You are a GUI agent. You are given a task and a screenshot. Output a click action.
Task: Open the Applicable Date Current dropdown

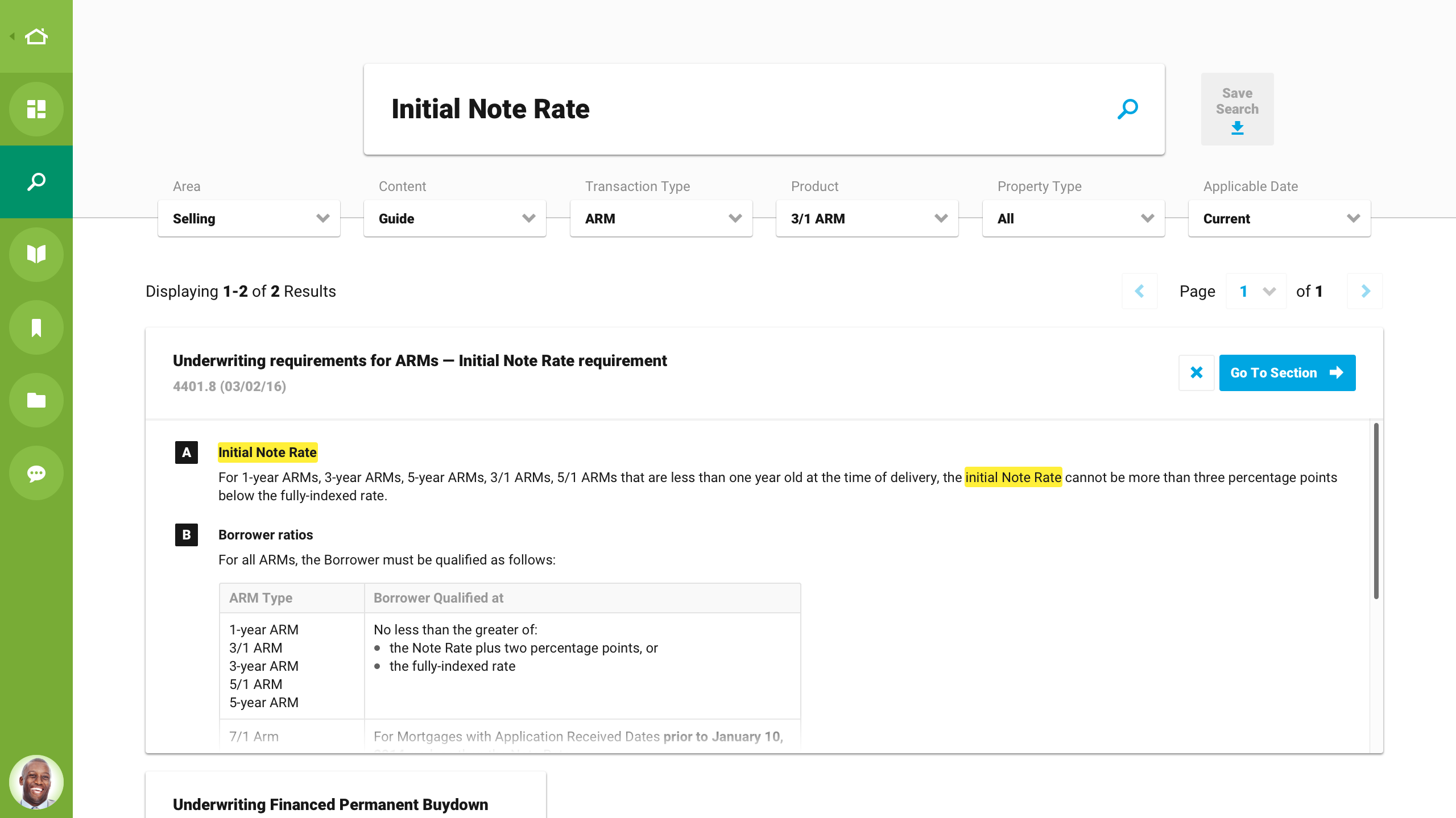(x=1279, y=218)
